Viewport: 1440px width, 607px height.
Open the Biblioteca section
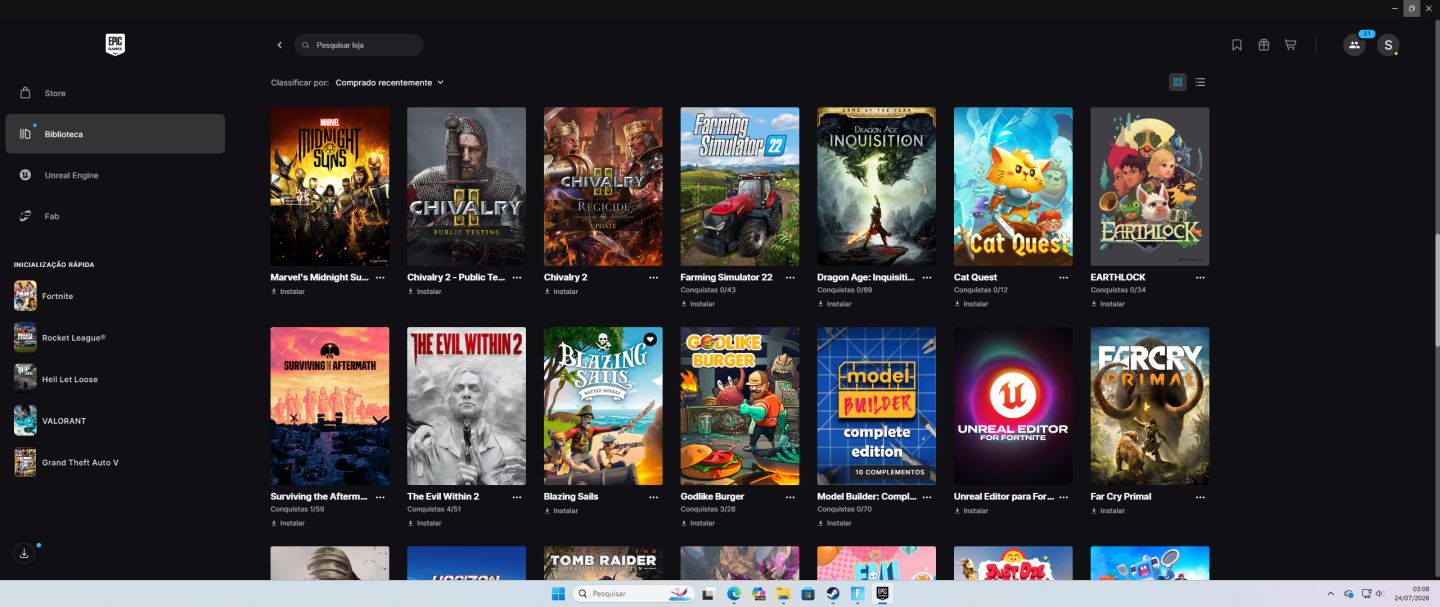[x=115, y=134]
